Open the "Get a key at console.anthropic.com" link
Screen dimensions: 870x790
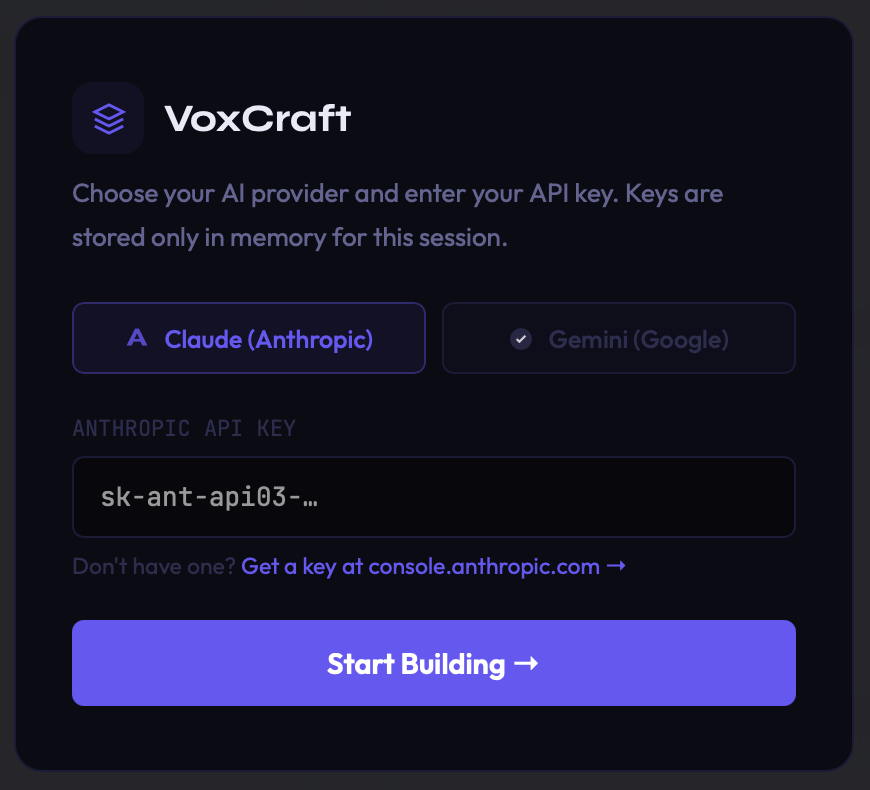pyautogui.click(x=420, y=566)
